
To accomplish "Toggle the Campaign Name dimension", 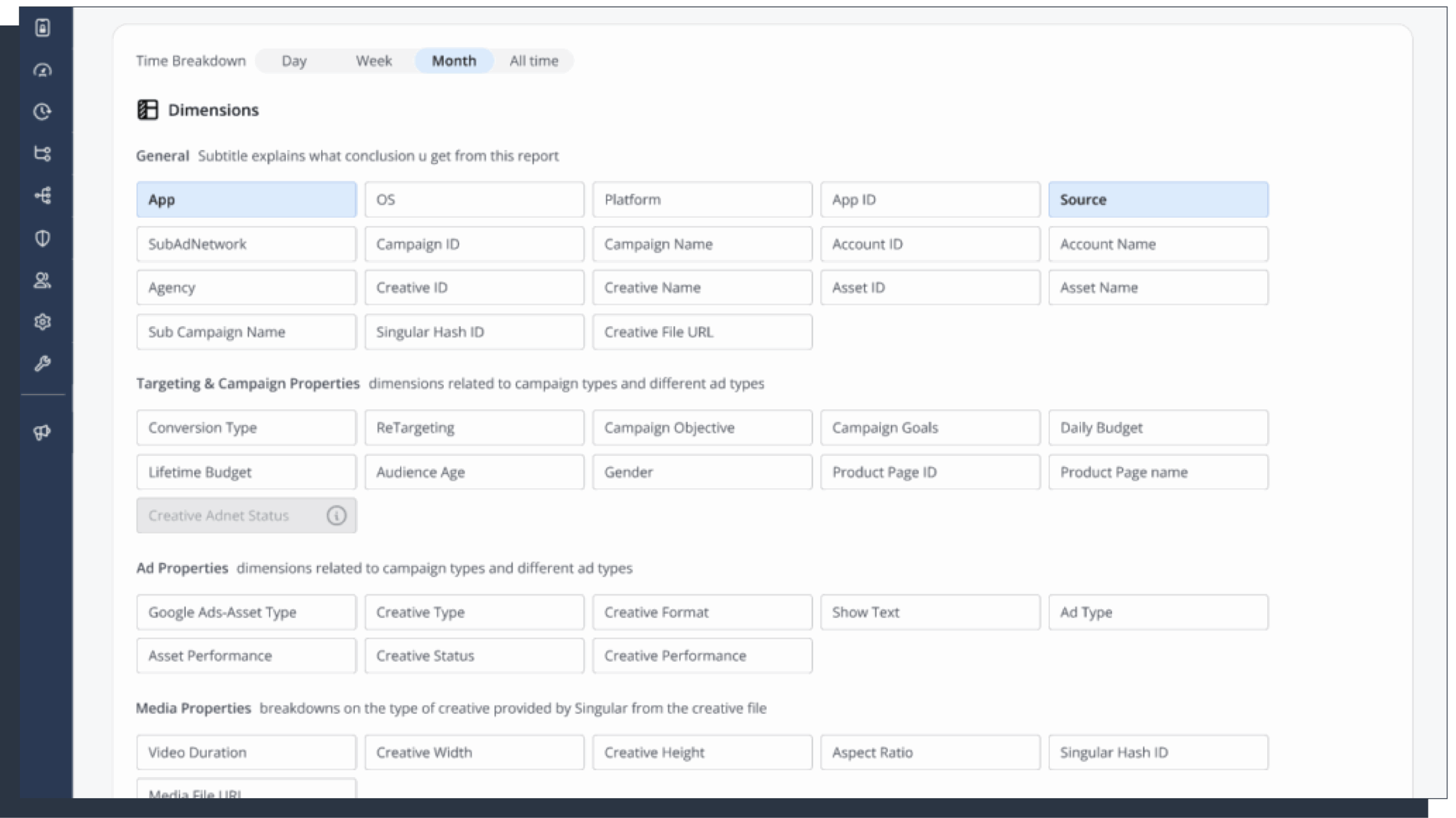I will point(702,244).
